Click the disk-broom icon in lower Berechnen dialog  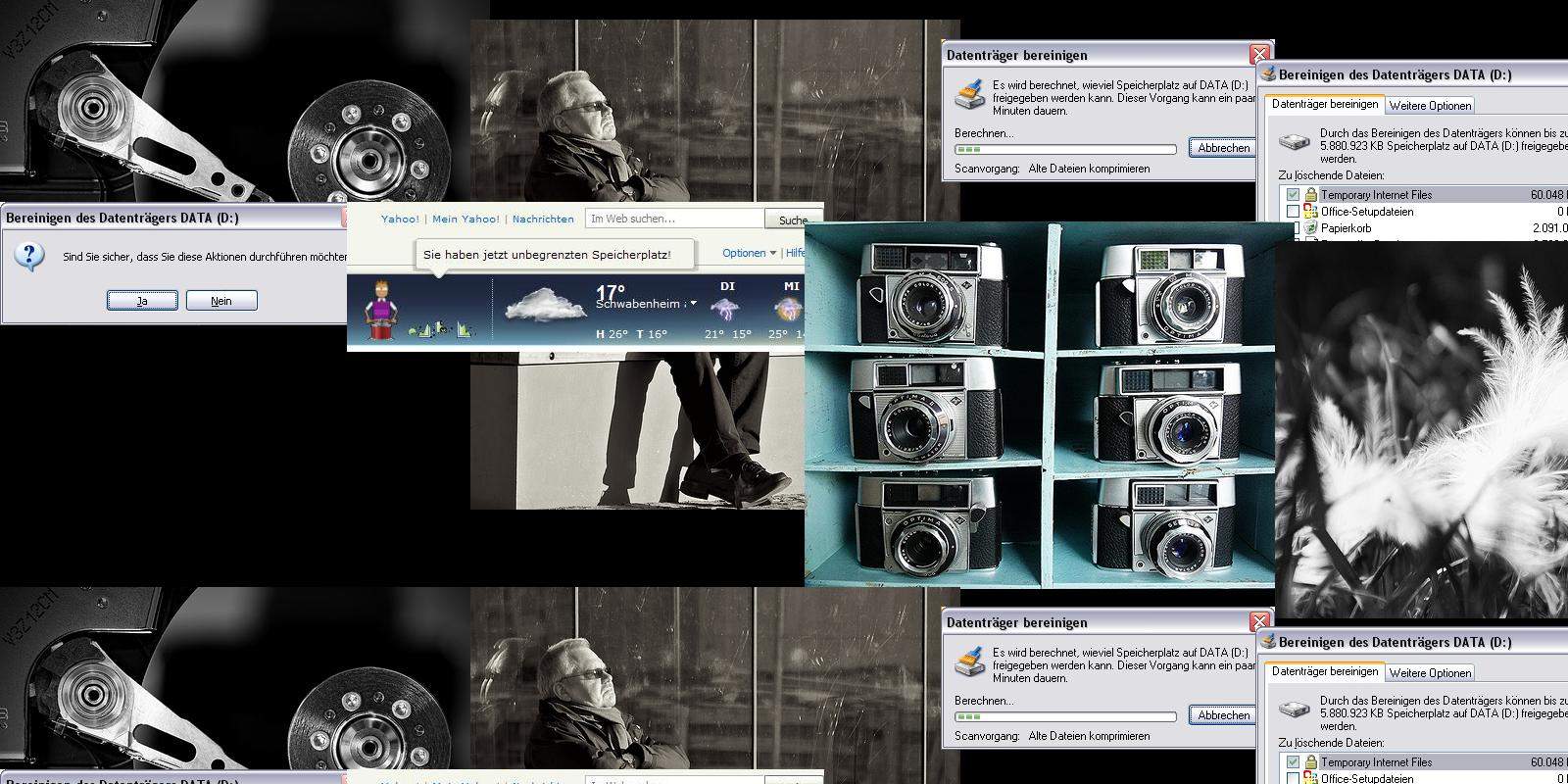(969, 662)
